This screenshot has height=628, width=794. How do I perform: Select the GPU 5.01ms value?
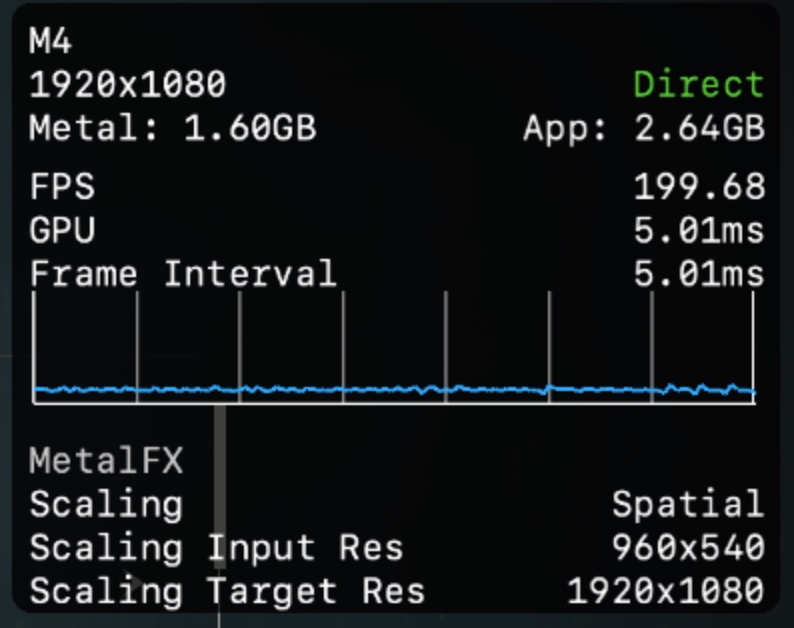699,230
